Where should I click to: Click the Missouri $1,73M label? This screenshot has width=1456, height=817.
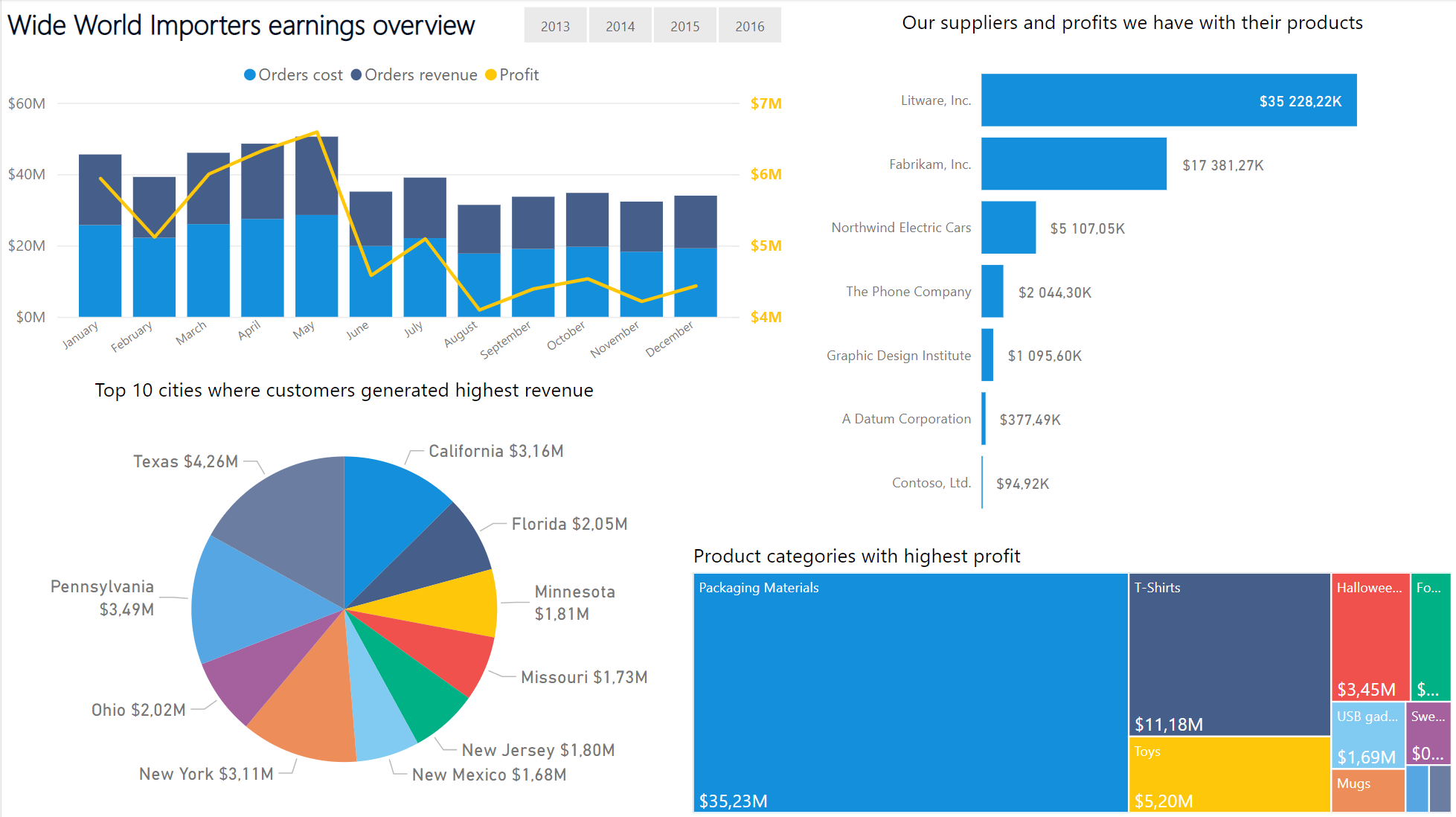(584, 677)
